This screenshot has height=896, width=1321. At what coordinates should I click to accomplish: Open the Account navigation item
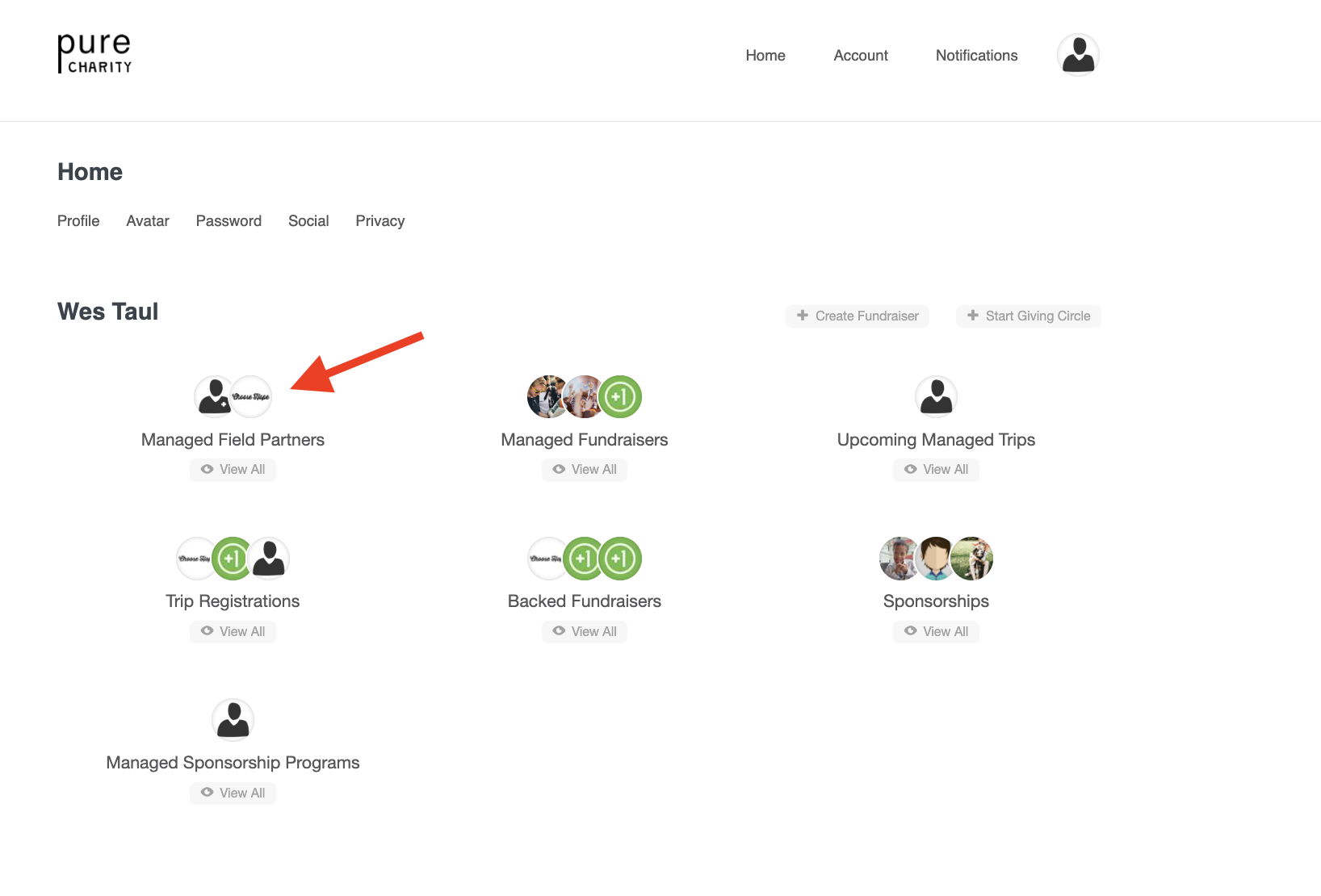pyautogui.click(x=860, y=56)
